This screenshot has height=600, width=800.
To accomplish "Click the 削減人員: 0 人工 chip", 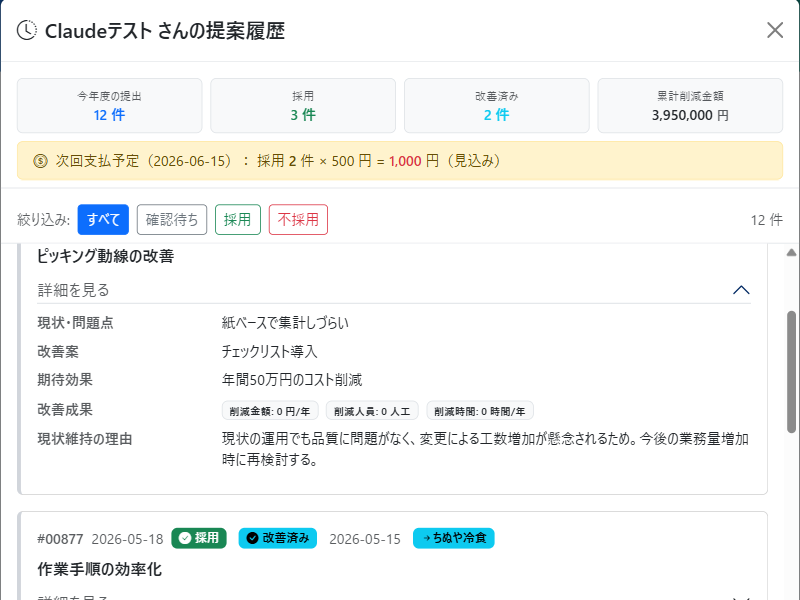I will (372, 411).
